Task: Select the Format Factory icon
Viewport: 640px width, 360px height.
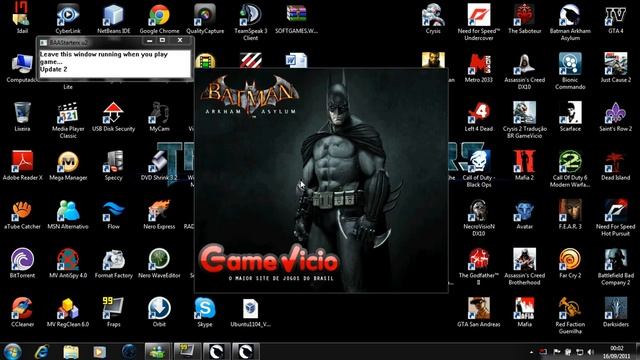Action: coord(113,261)
